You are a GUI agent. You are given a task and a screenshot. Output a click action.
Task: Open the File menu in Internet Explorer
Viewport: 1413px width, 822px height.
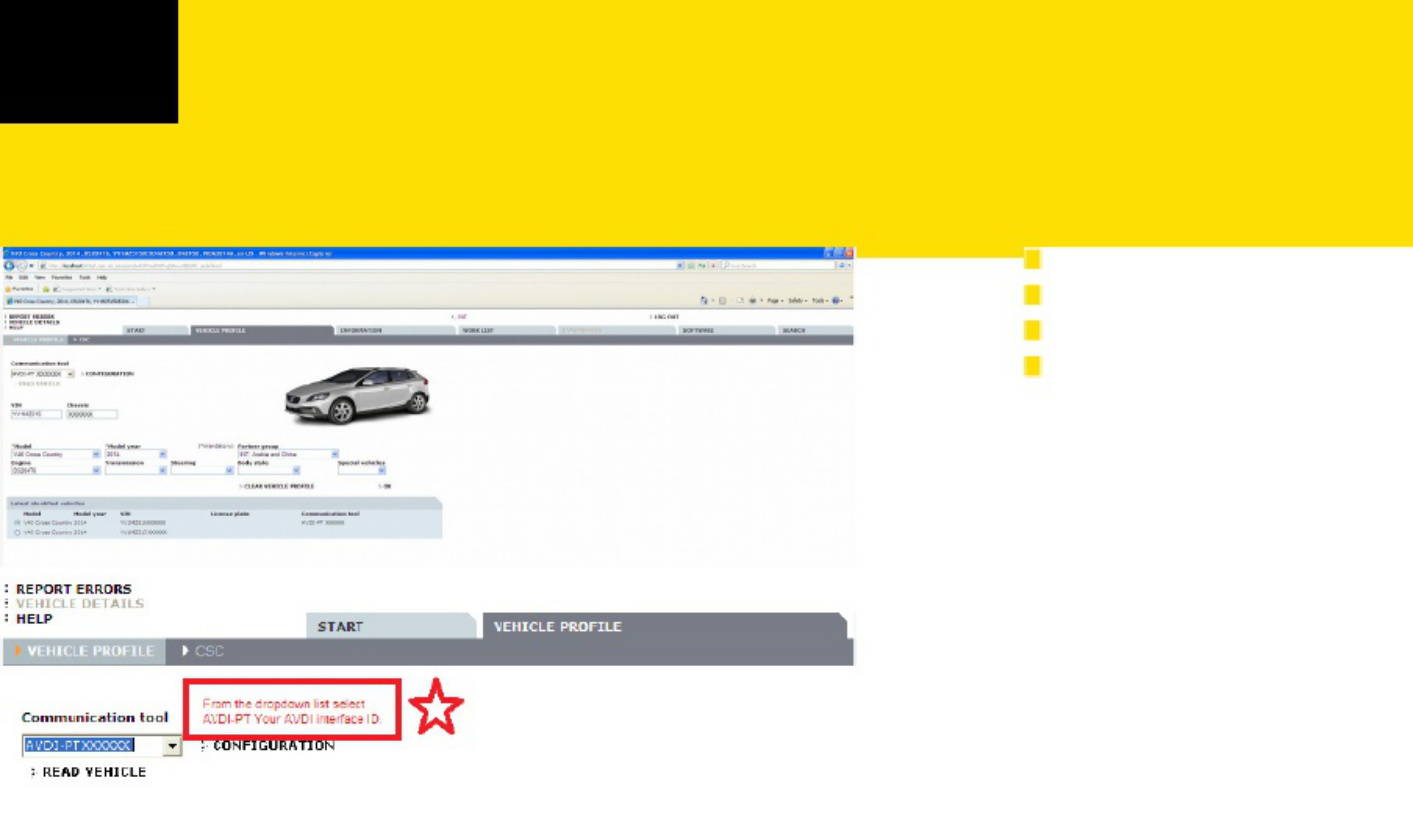8,277
